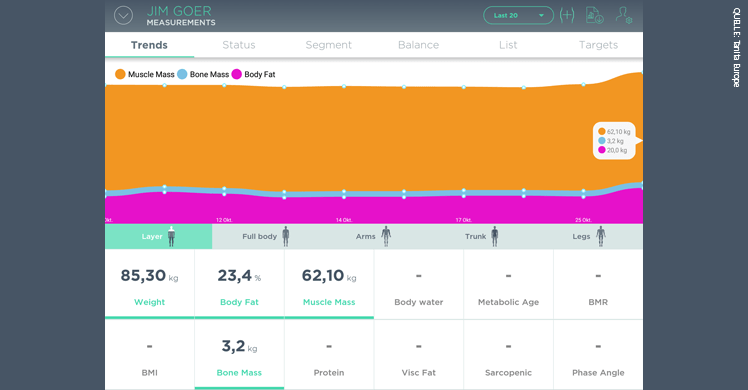Click the 25 Okt. date marker

click(583, 220)
